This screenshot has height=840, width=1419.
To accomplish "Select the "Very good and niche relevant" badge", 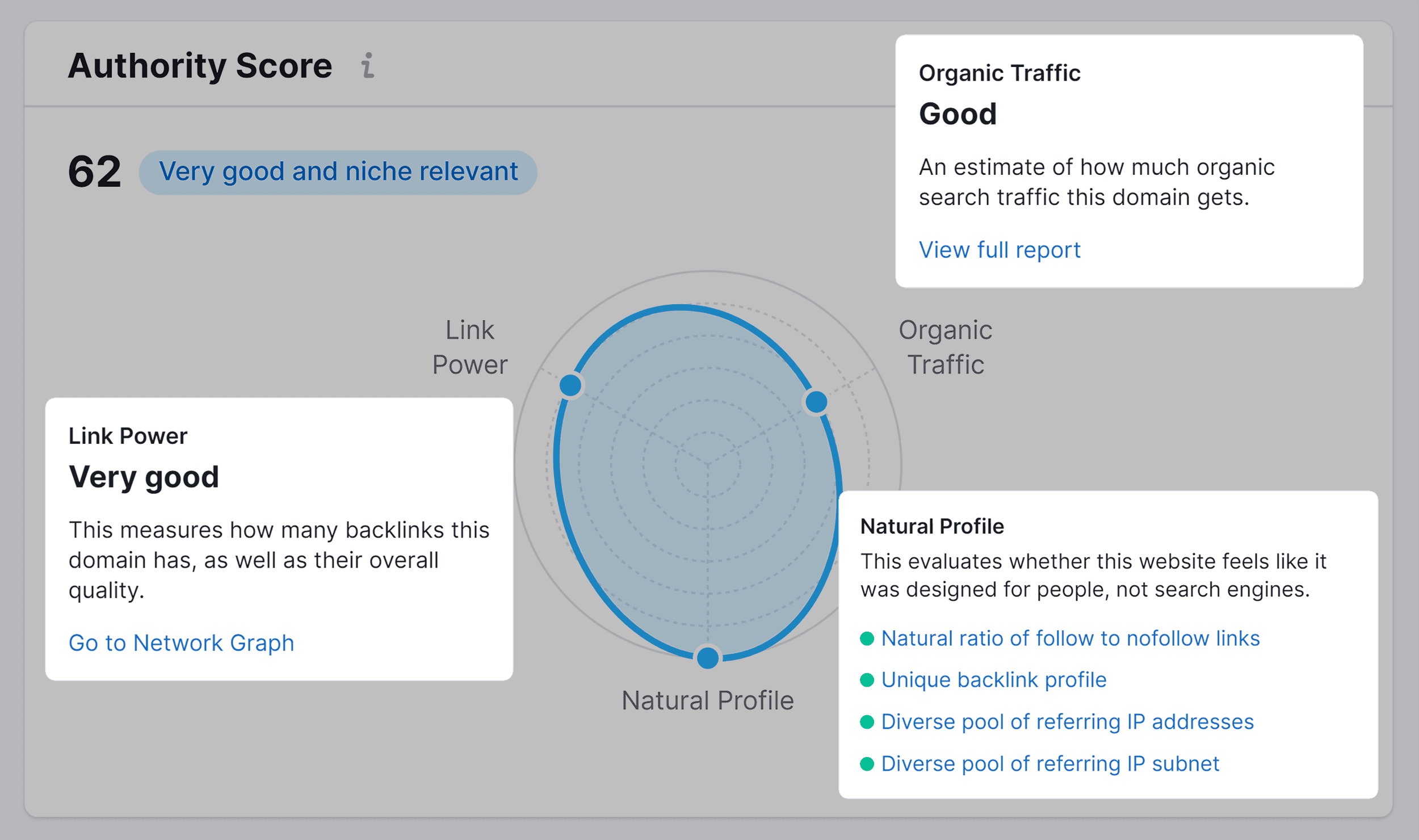I will (338, 171).
